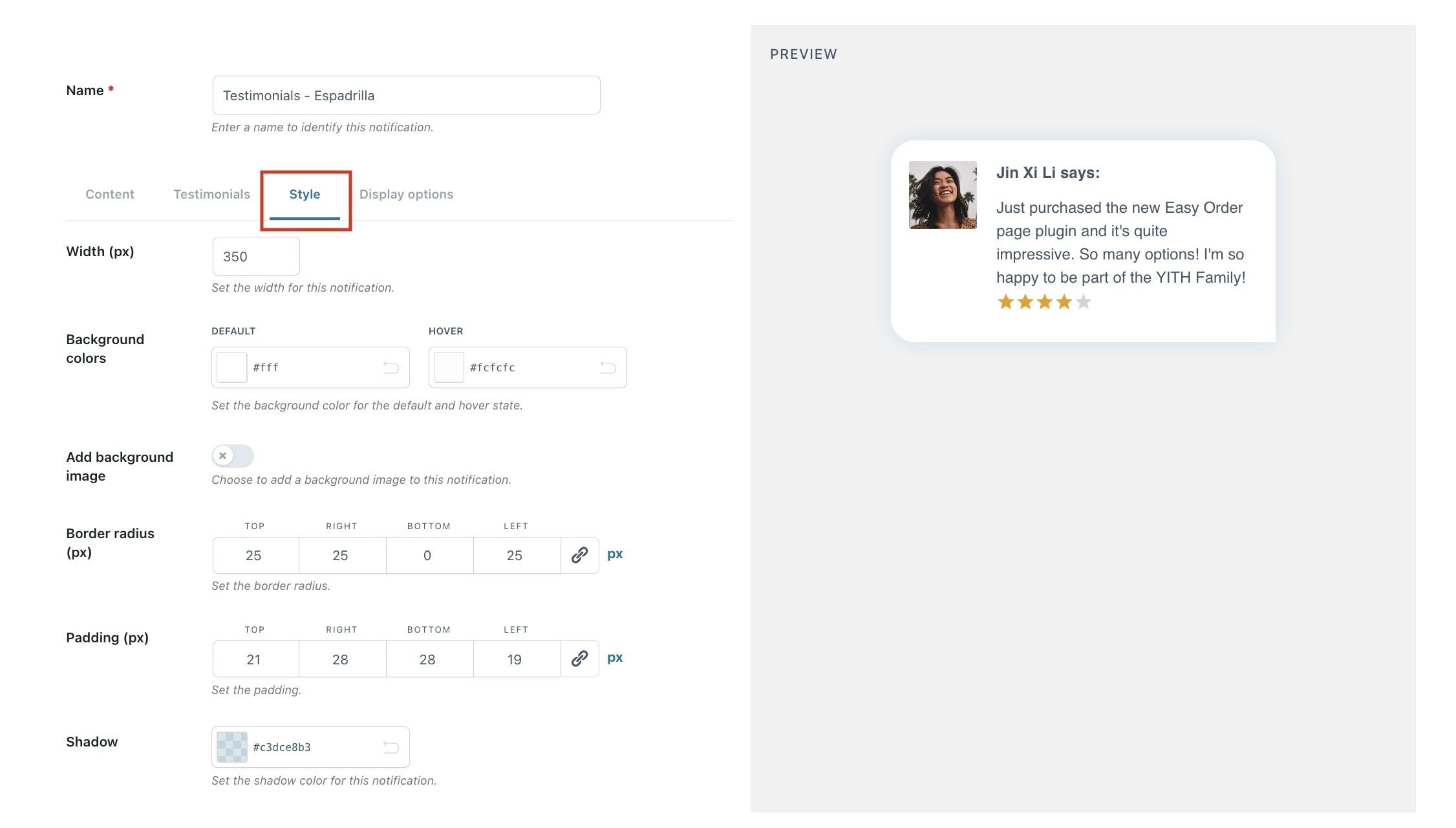This screenshot has width=1456, height=828.
Task: Click the #fcfcfc hover color text
Action: coord(493,367)
